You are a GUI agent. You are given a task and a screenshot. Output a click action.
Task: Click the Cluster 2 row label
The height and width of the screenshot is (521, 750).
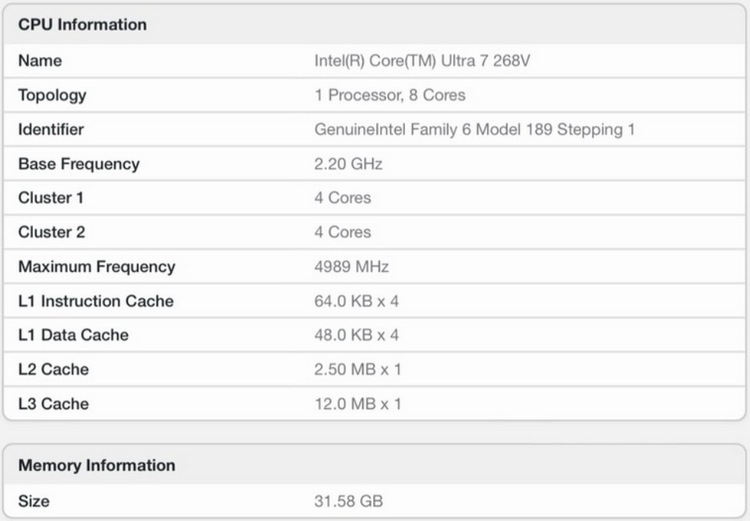[x=51, y=233]
